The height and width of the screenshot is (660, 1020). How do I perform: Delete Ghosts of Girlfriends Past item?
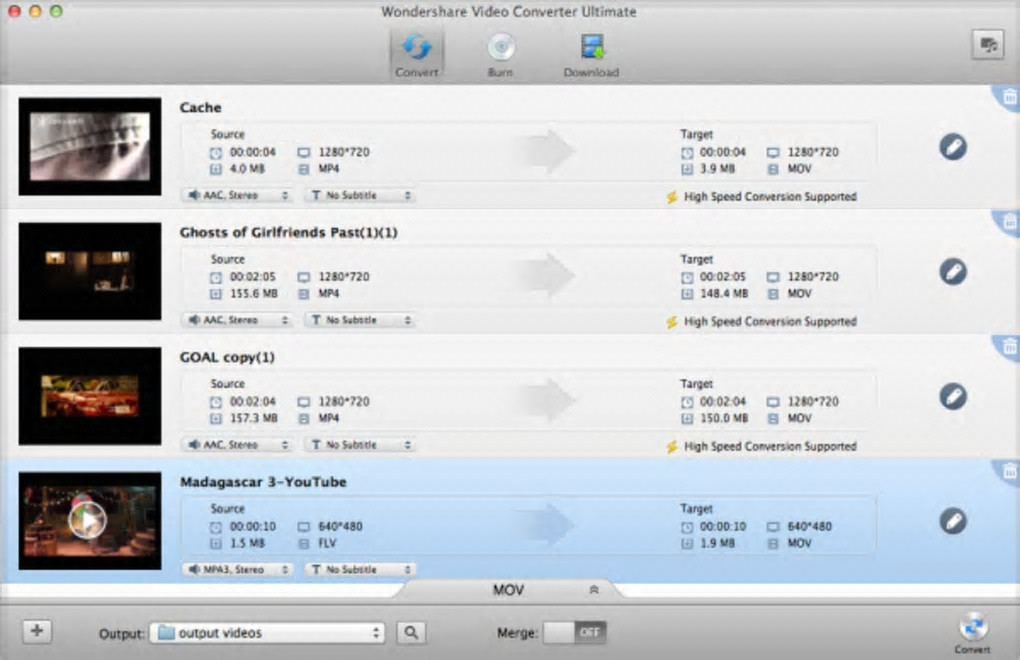tap(1009, 222)
